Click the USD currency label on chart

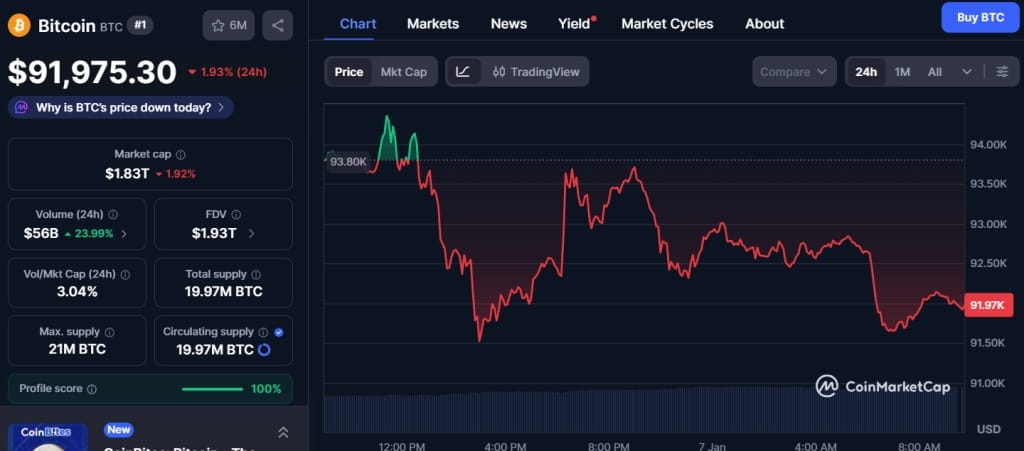tap(988, 429)
